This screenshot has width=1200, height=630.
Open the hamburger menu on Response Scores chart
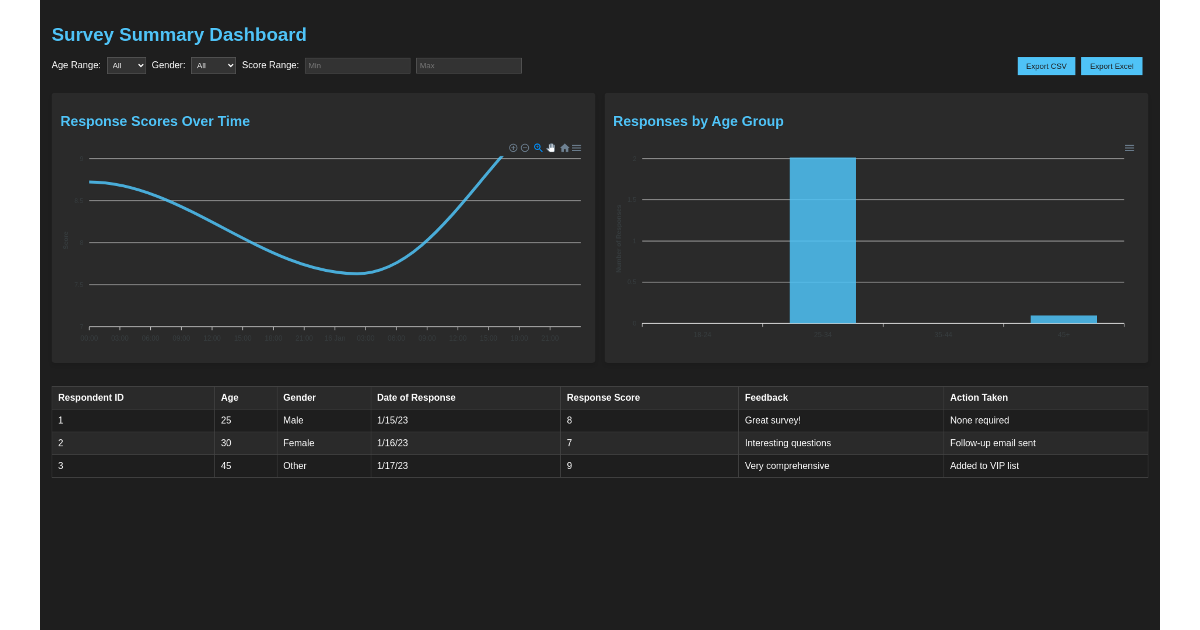coord(577,147)
